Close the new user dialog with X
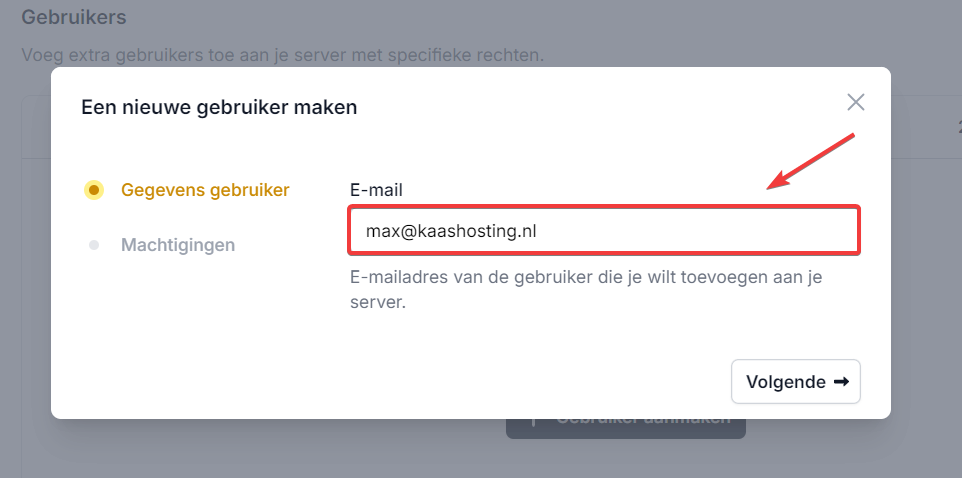The image size is (962, 478). coord(855,102)
